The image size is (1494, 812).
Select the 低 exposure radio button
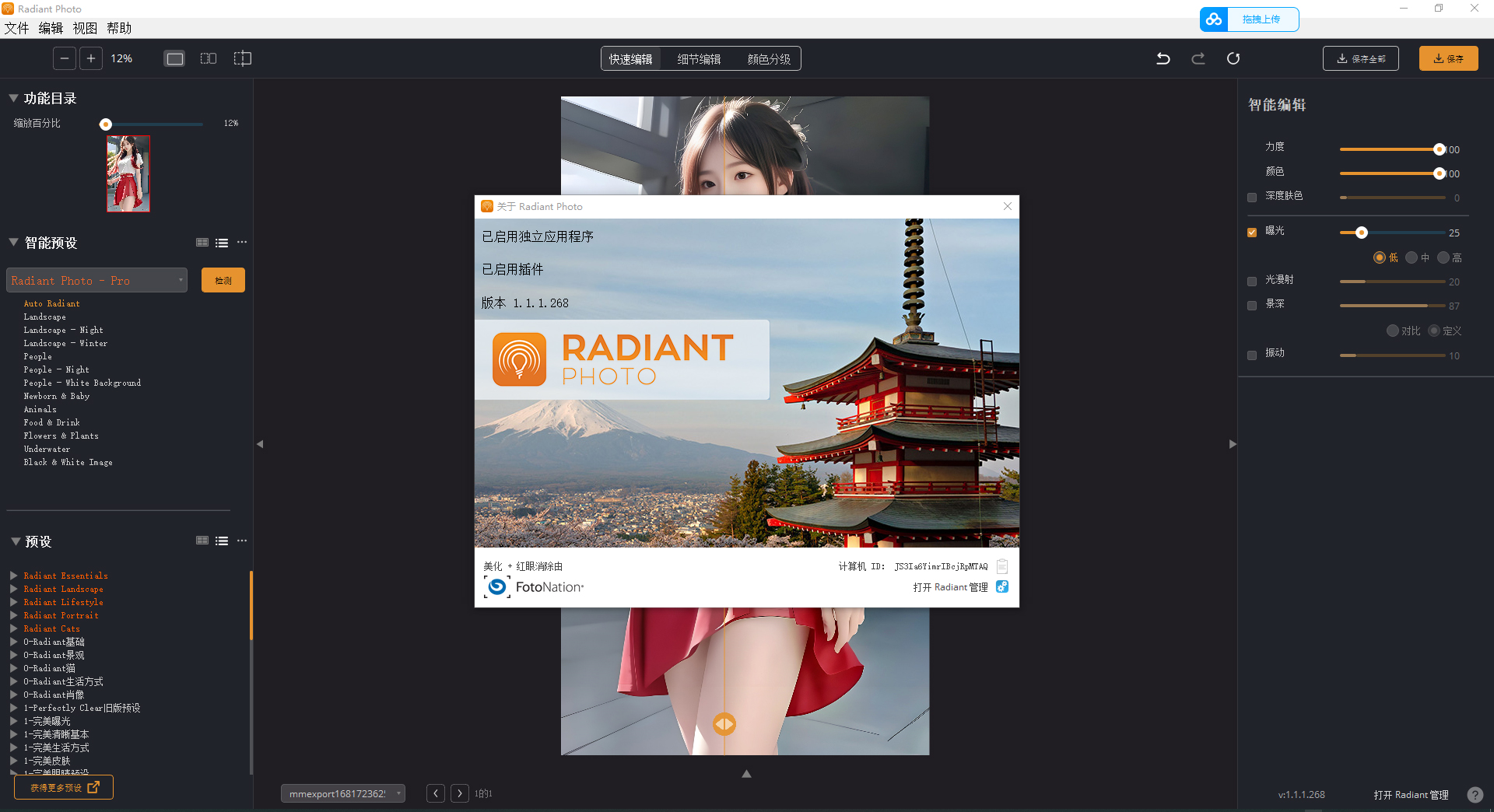click(1380, 257)
